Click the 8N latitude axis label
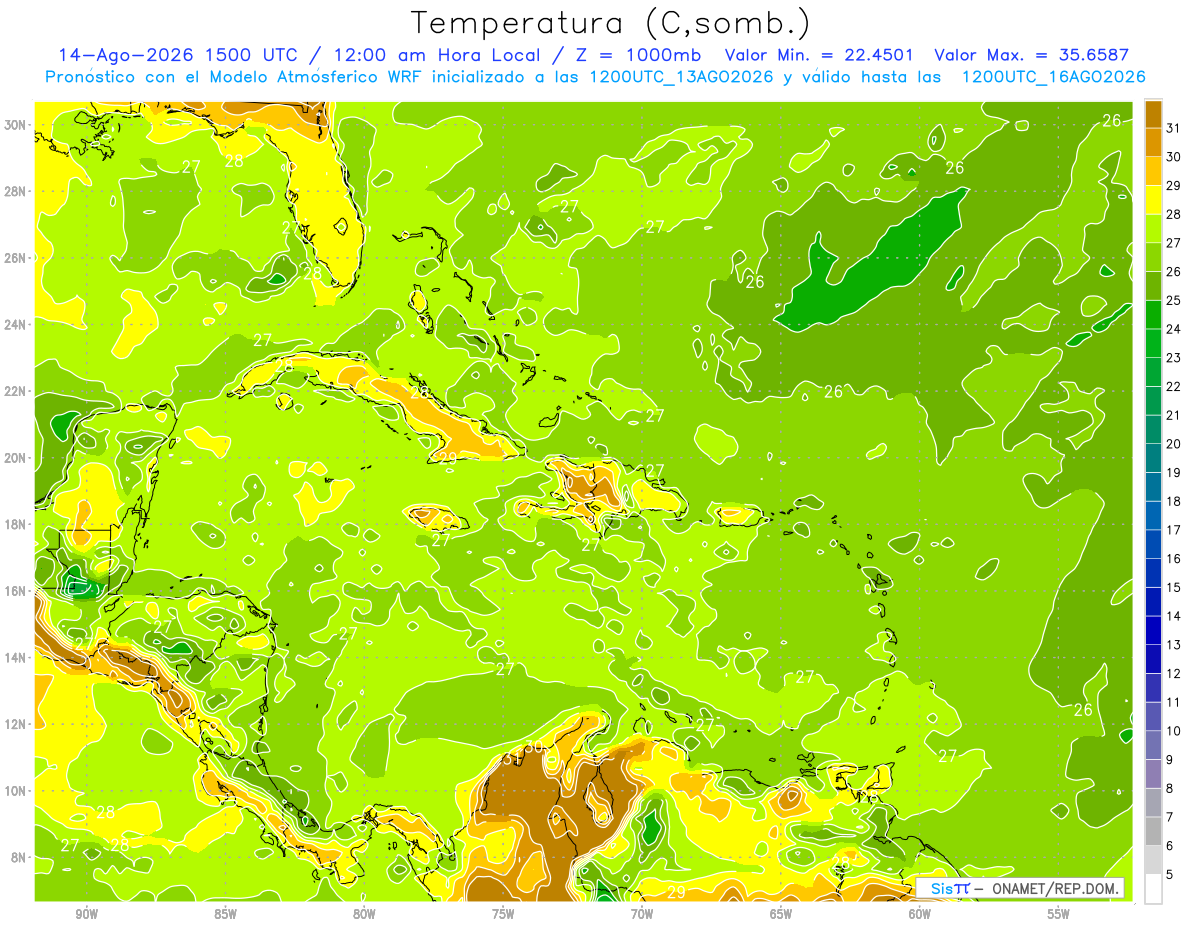1200x927 pixels. coord(20,858)
